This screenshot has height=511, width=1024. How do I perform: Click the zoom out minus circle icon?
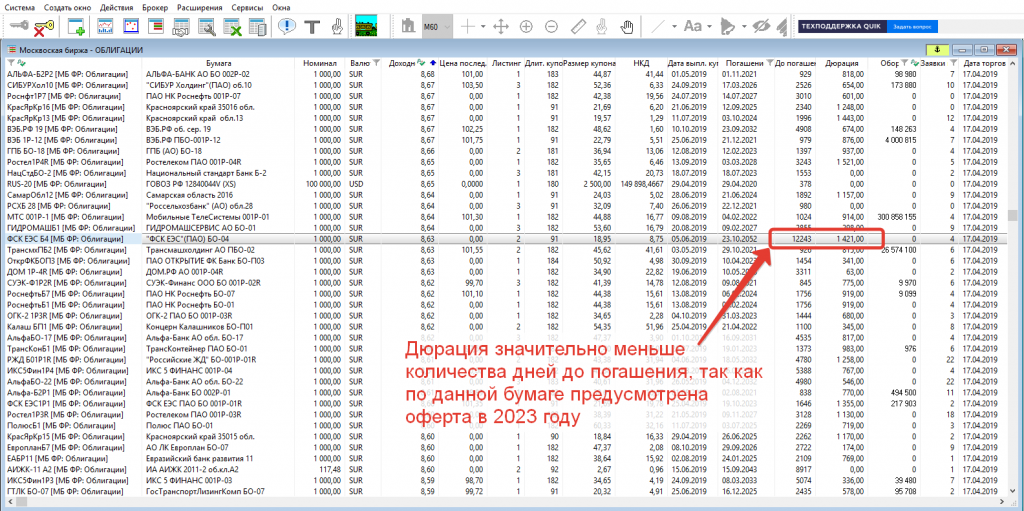[x=553, y=27]
